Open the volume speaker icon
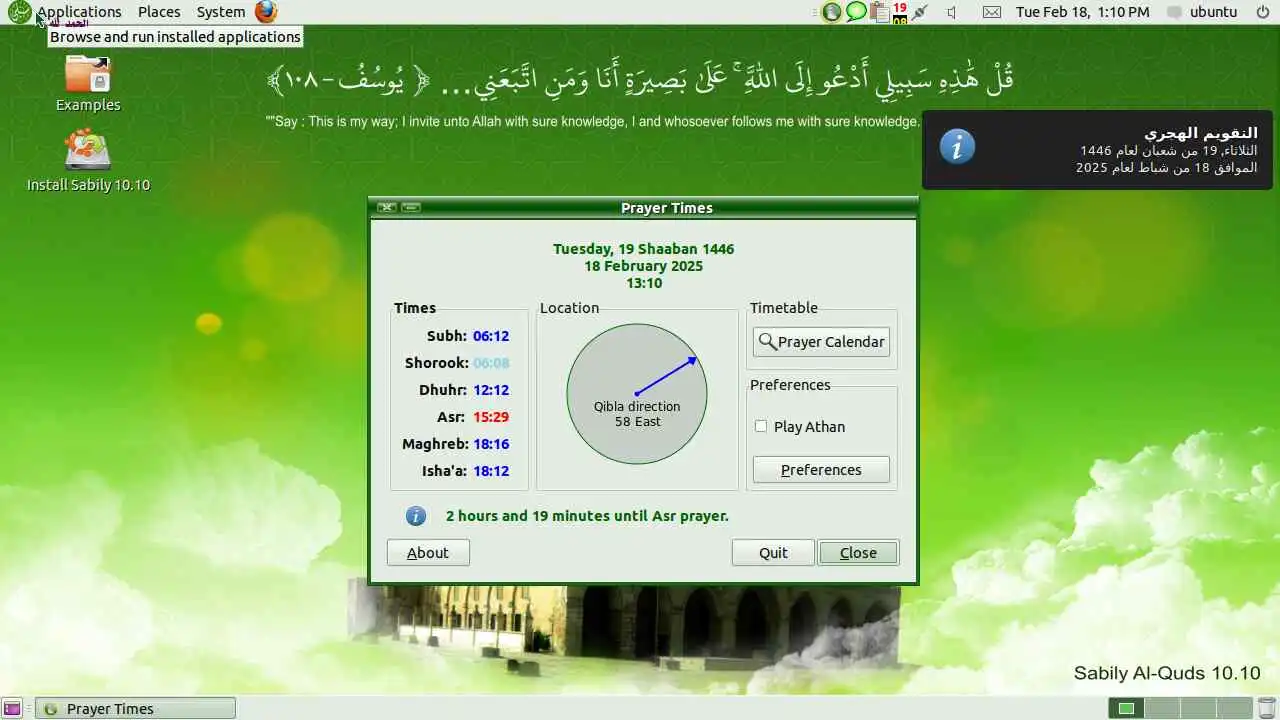Viewport: 1280px width, 720px height. coord(951,12)
